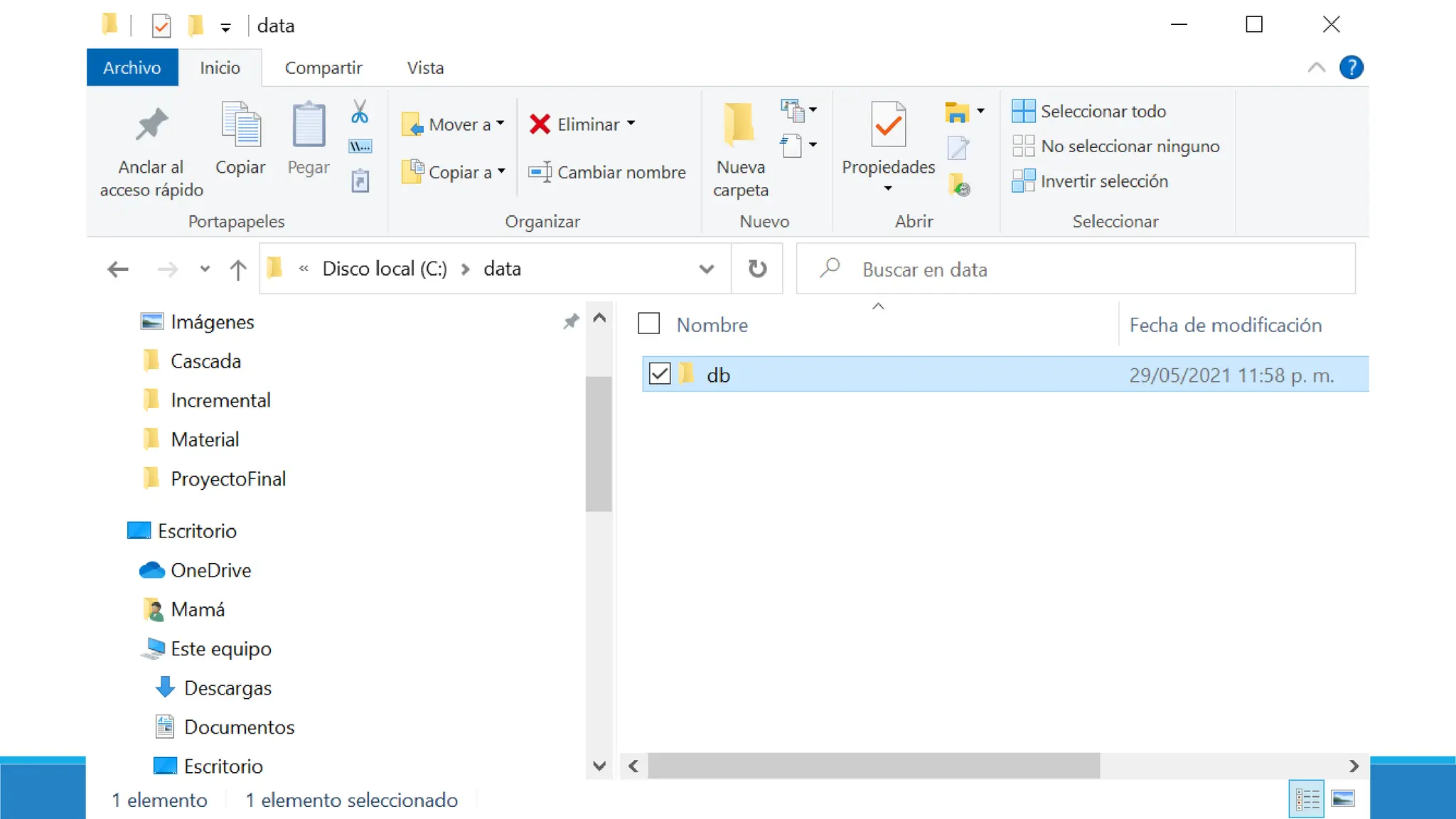Click the Paste shortcut icon
Screen dimensions: 1456x819
(360, 181)
